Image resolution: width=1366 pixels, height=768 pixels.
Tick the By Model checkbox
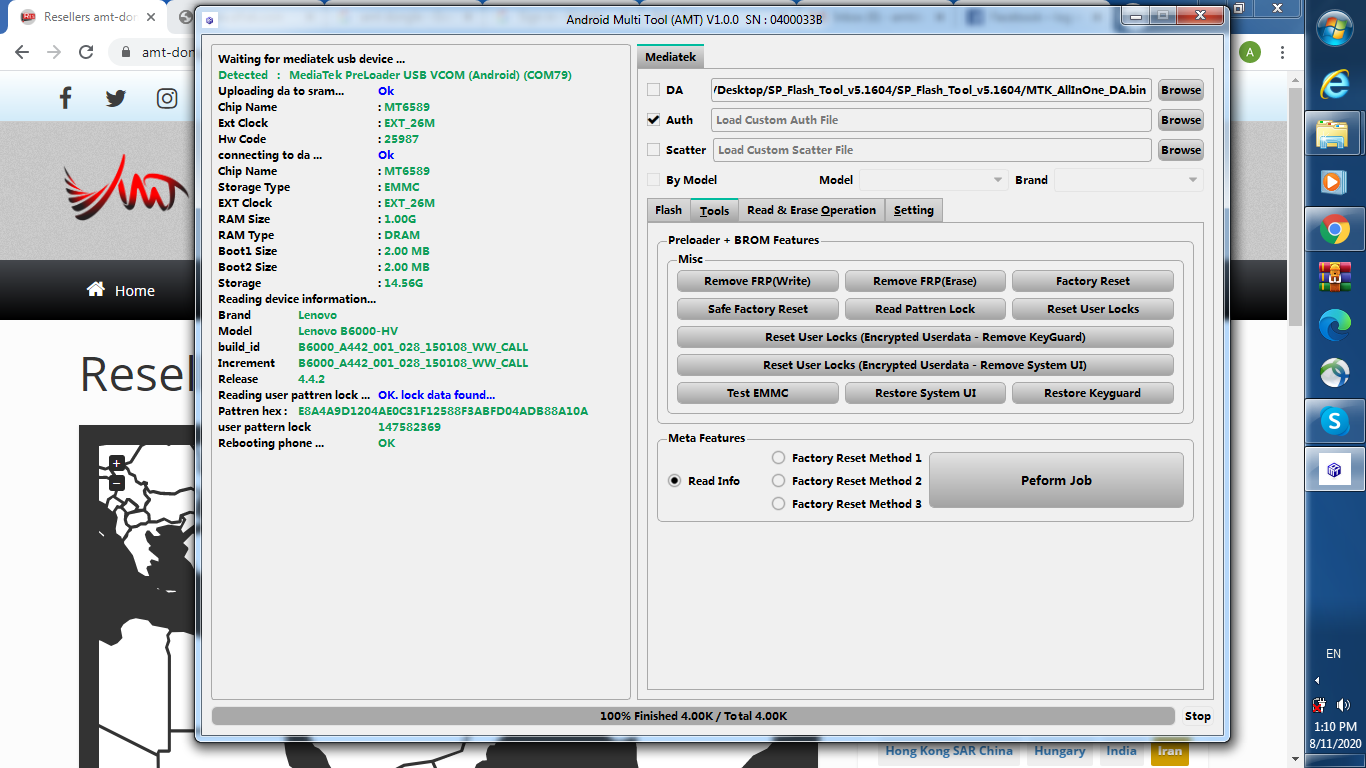click(653, 180)
